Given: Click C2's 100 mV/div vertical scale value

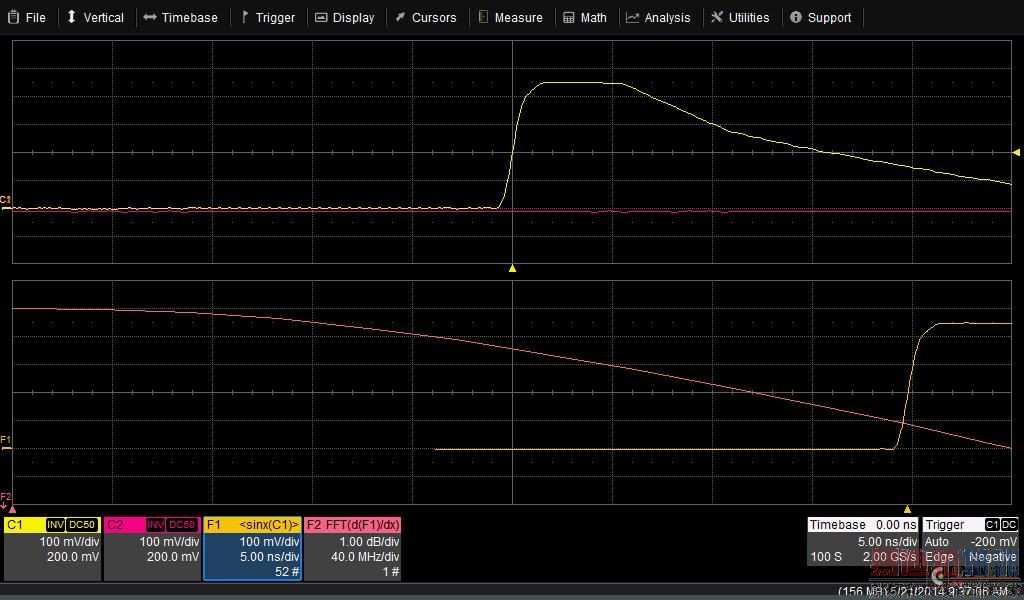Looking at the screenshot, I should (169, 541).
